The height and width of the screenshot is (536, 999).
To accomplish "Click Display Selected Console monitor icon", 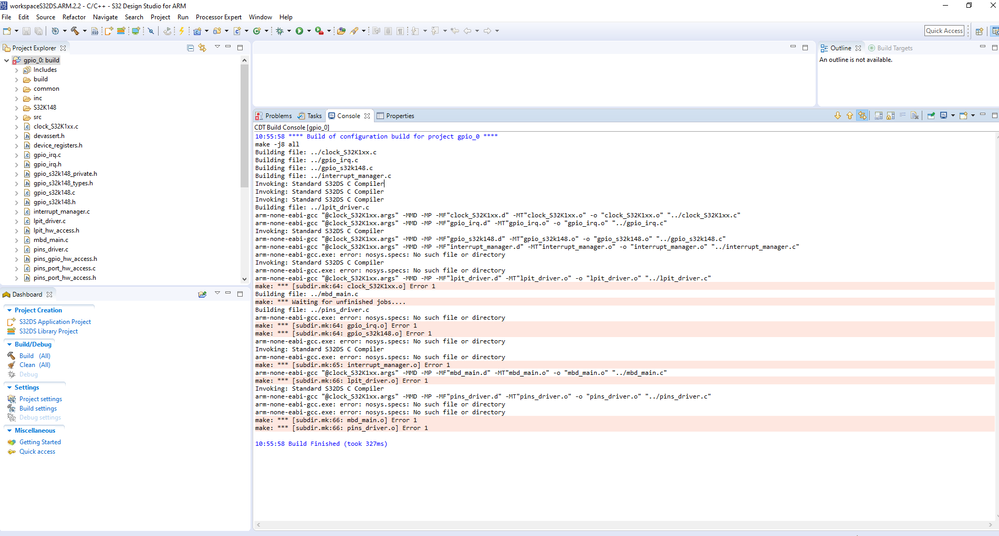I will [x=944, y=115].
